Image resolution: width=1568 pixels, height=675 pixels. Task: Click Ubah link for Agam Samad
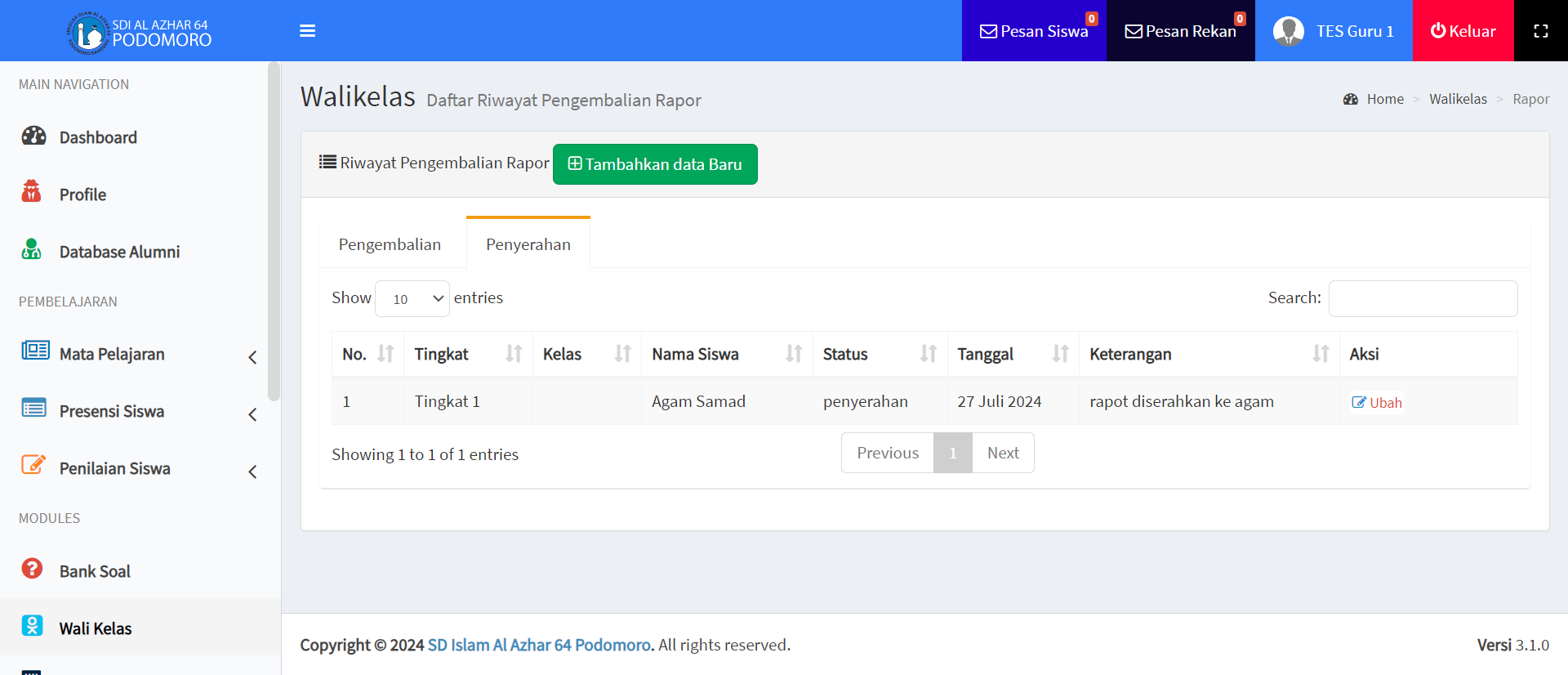(x=1377, y=403)
